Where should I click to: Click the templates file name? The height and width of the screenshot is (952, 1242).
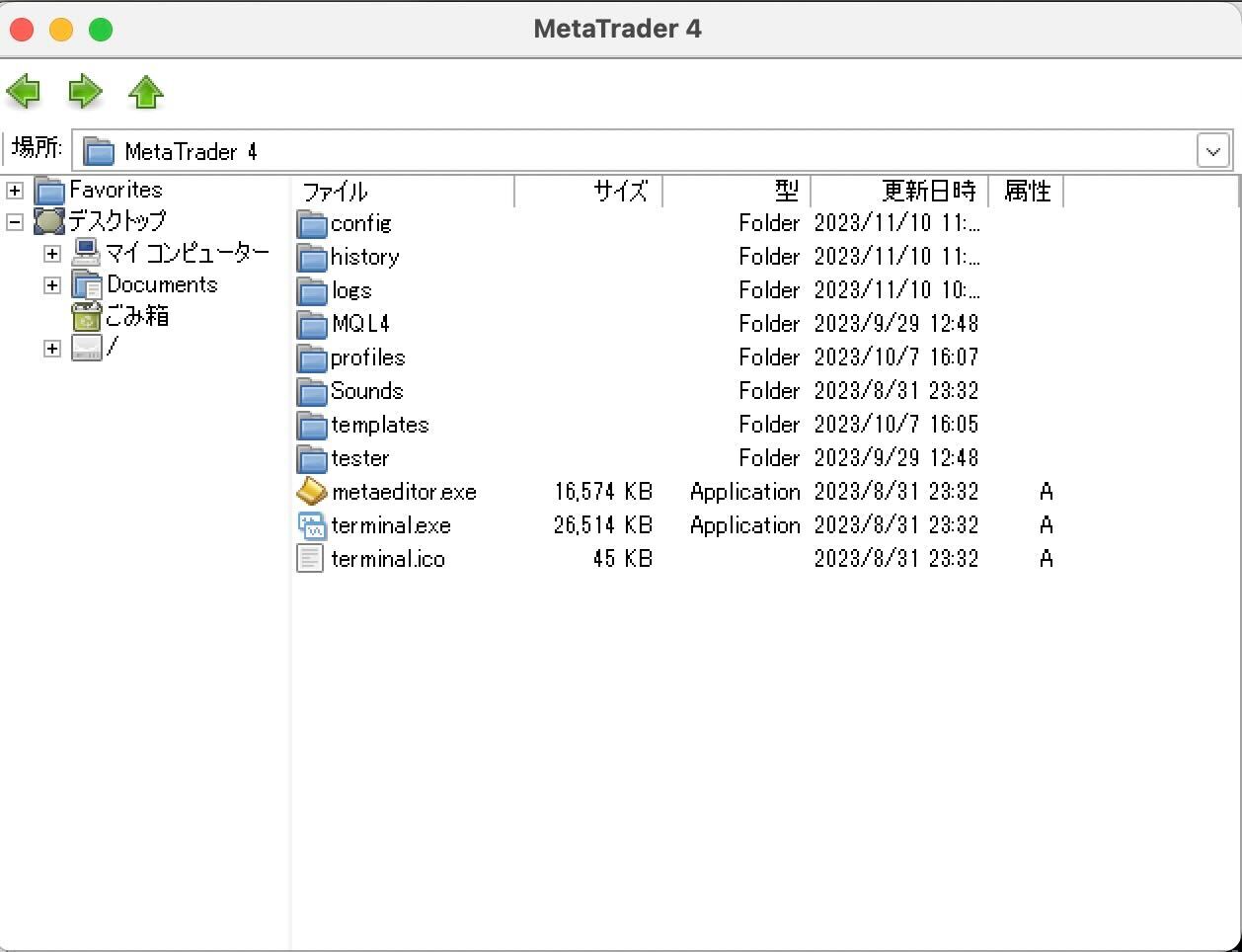(x=380, y=426)
